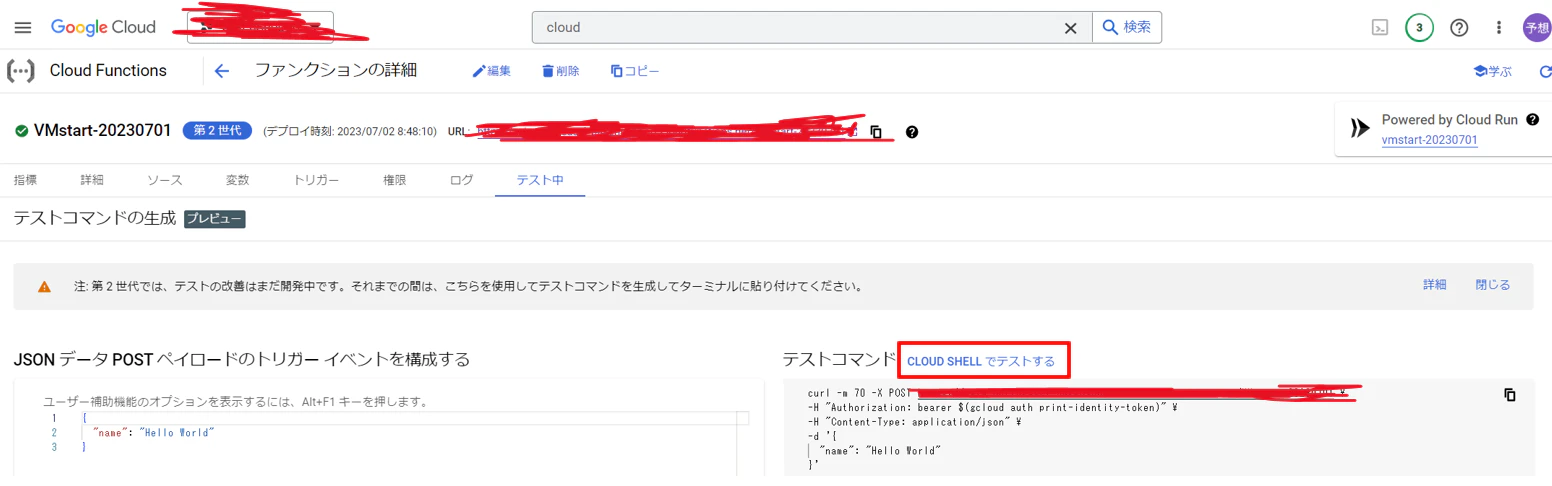Image resolution: width=1552 pixels, height=486 pixels.
Task: Click the project selector dropdown
Action: (x=260, y=28)
